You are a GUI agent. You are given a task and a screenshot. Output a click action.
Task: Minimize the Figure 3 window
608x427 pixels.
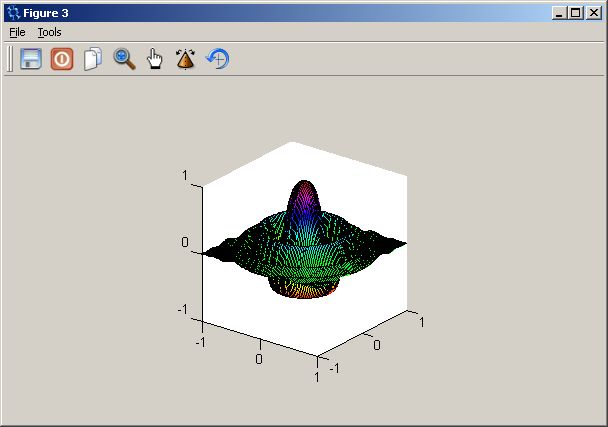pos(559,13)
